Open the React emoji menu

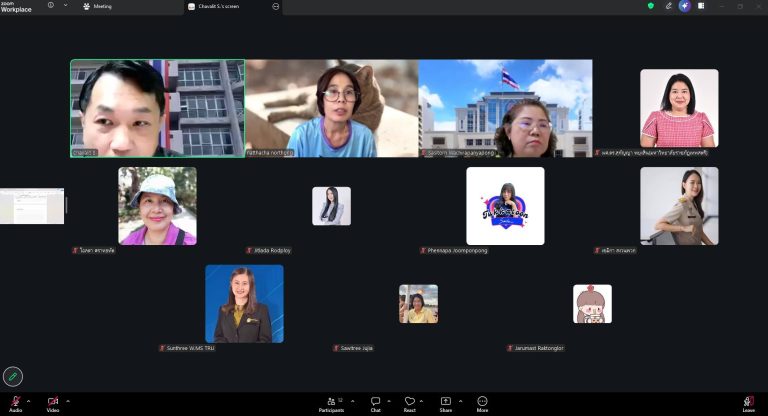tap(409, 404)
